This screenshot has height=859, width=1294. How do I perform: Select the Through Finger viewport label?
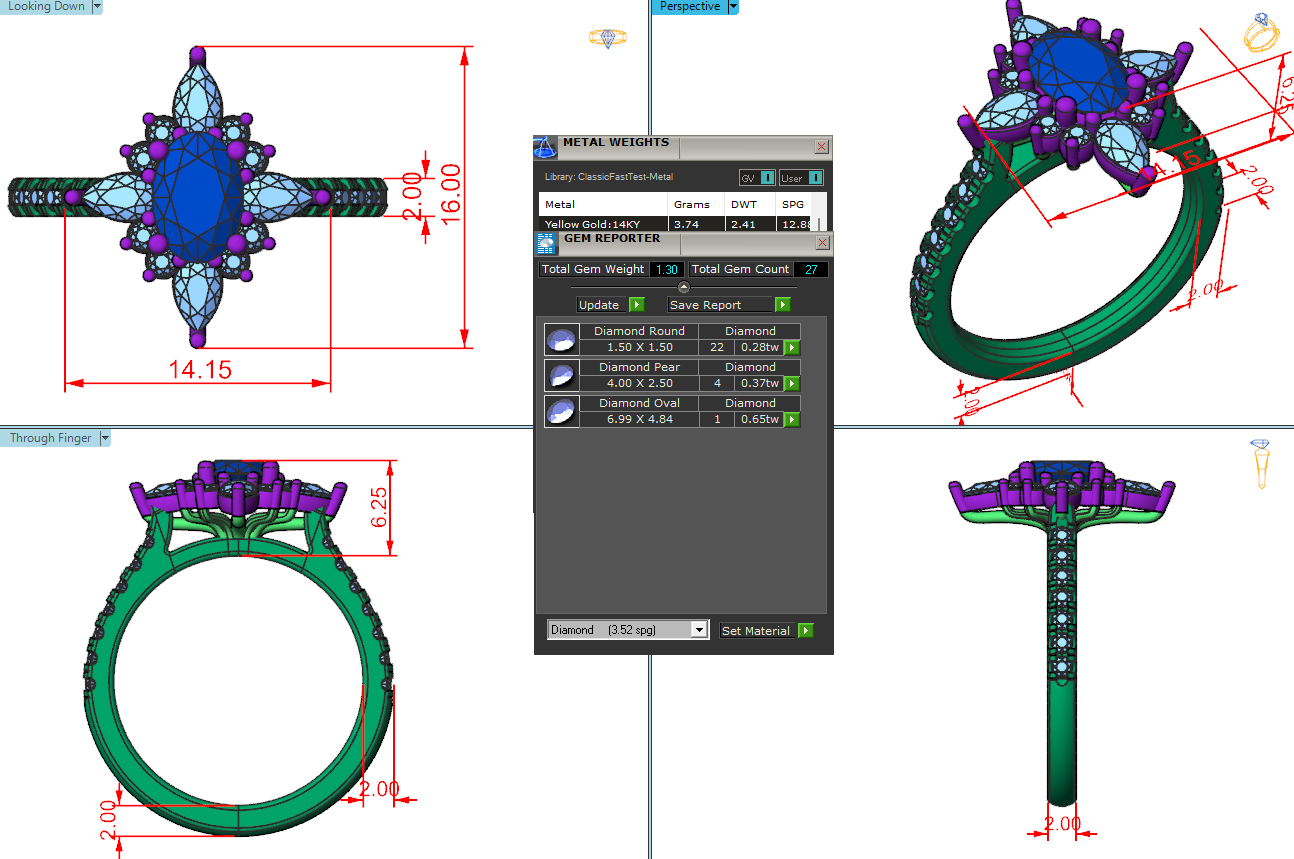click(x=50, y=438)
